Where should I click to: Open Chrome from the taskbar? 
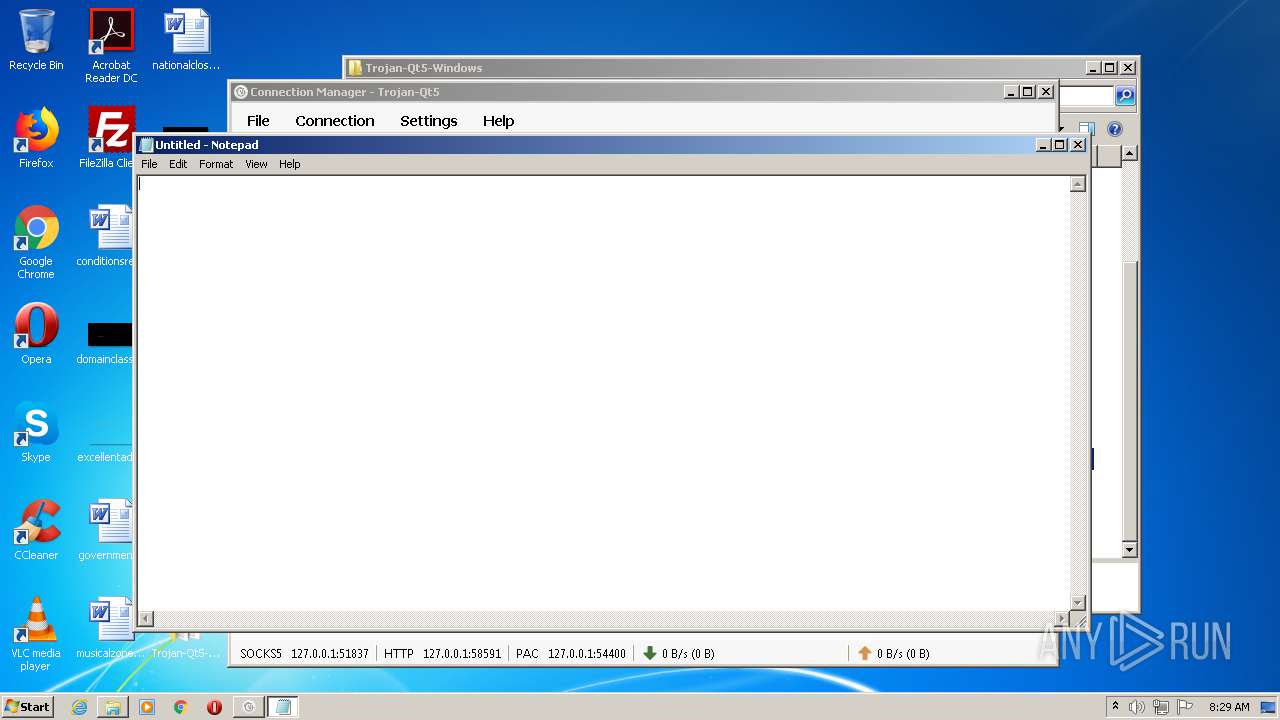pyautogui.click(x=181, y=707)
